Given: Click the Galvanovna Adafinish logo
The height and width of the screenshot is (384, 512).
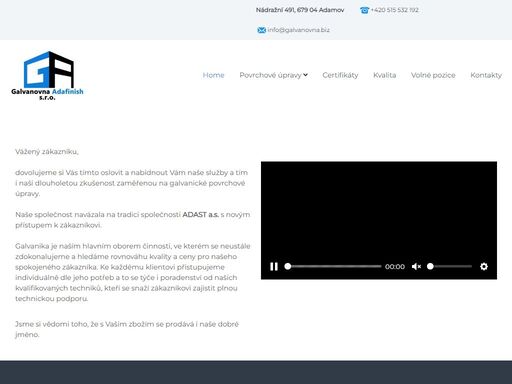Looking at the screenshot, I should click(x=47, y=76).
